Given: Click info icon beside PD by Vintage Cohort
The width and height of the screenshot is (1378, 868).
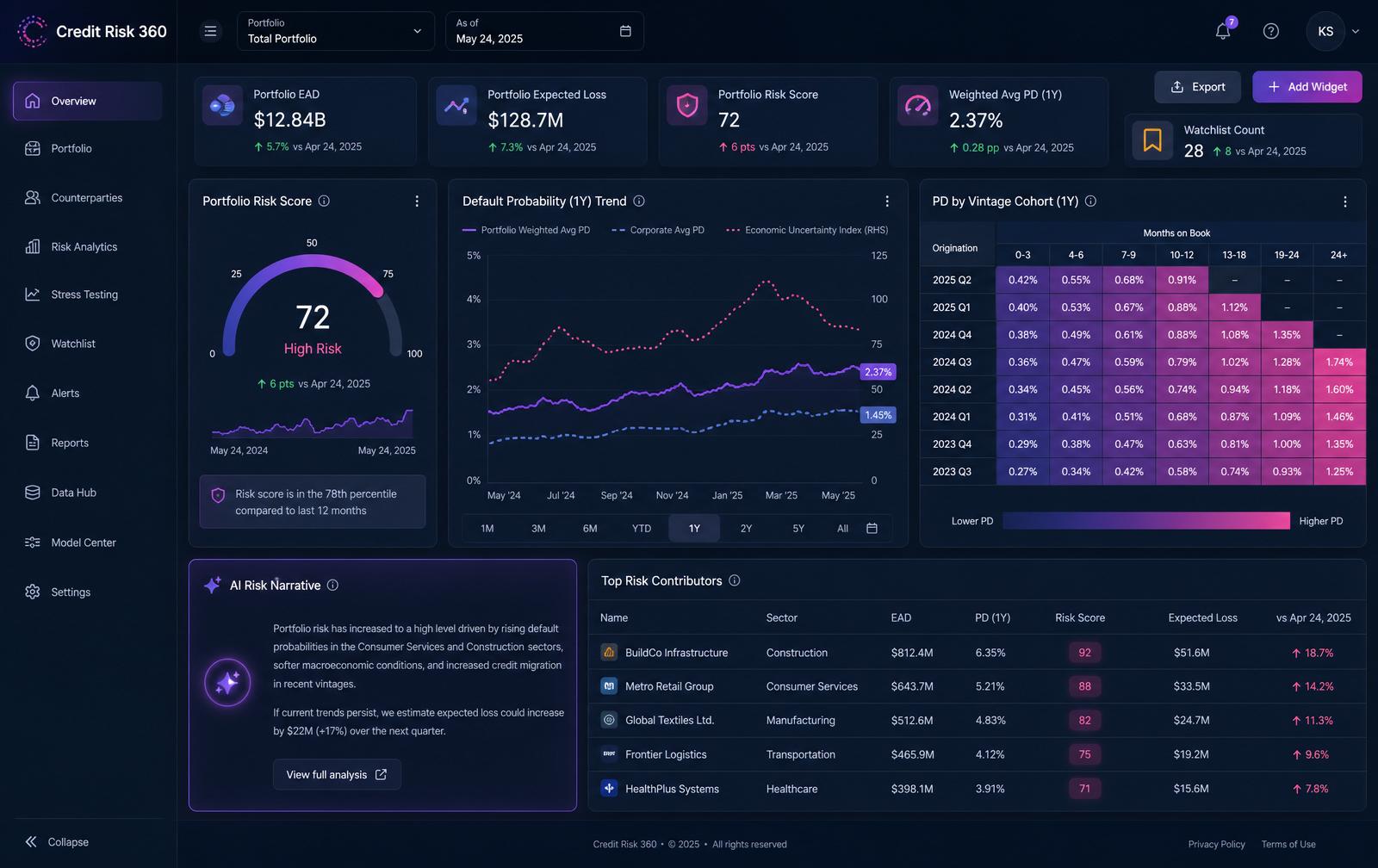Looking at the screenshot, I should (x=1090, y=201).
